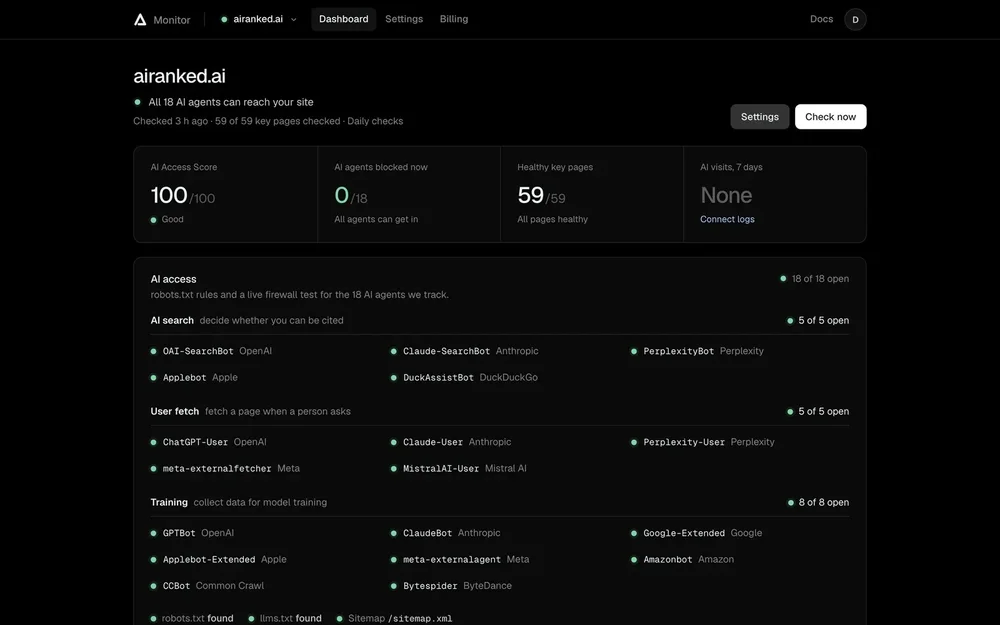Select the Bytespider ByteDance entry
This screenshot has height=625, width=1000.
[x=451, y=586]
